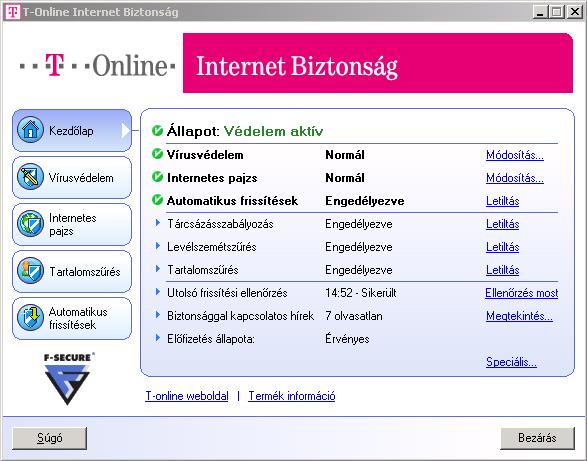
Task: Click the Internetes pajzs globe icon
Action: (30, 224)
